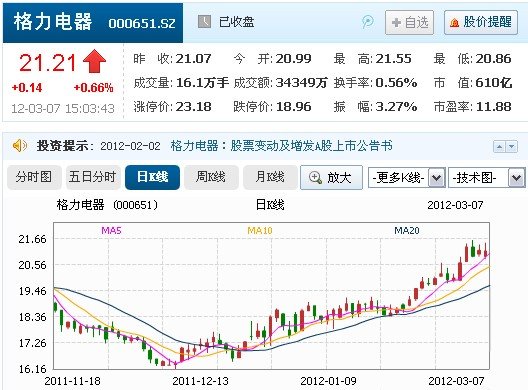Image resolution: width=528 pixels, height=390 pixels.
Task: Select the 日K线 tab
Action: [152, 177]
